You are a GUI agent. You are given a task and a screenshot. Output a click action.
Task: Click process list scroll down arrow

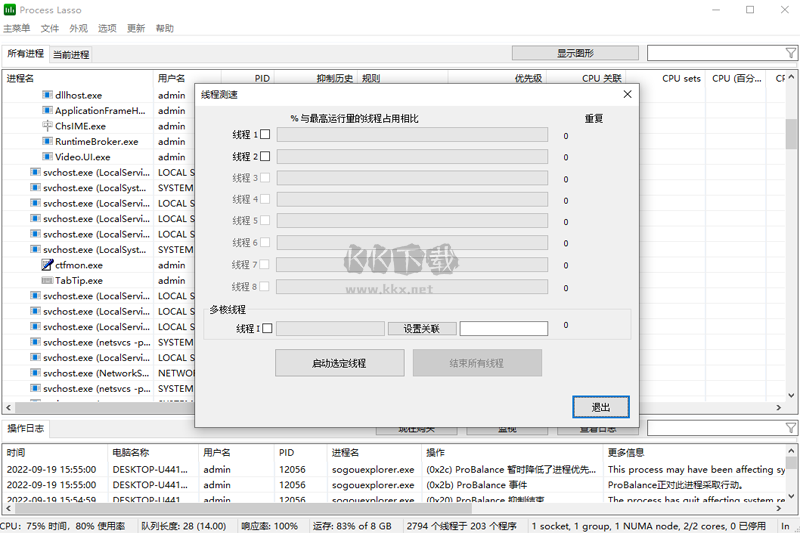coord(791,395)
